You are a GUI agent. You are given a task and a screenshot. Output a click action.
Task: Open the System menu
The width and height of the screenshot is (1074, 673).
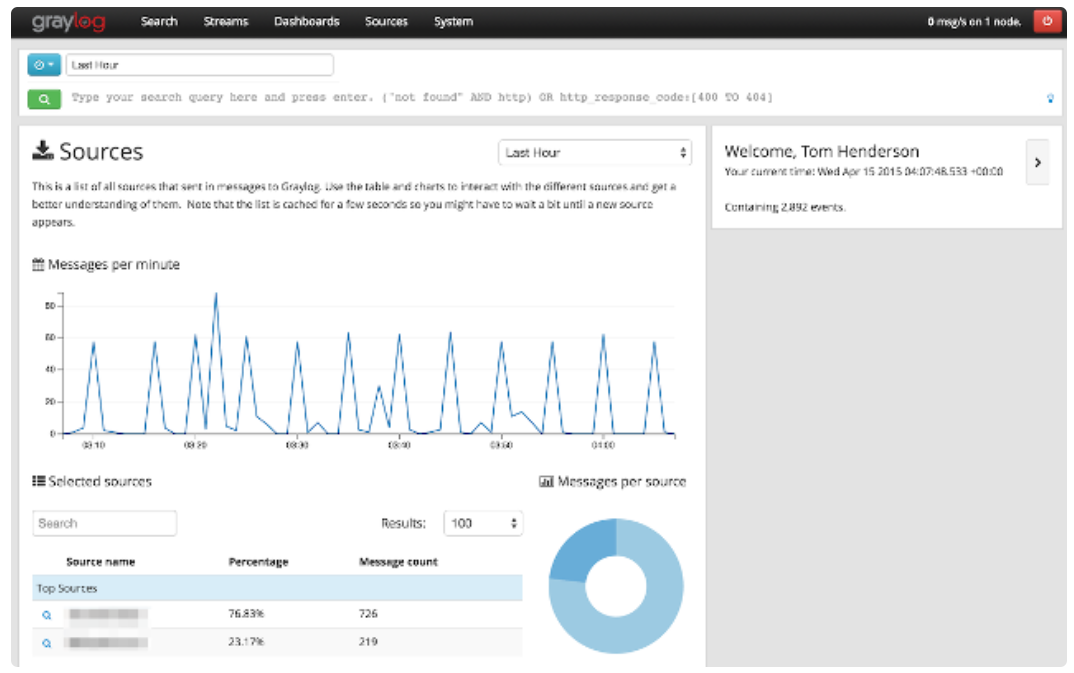[x=453, y=22]
